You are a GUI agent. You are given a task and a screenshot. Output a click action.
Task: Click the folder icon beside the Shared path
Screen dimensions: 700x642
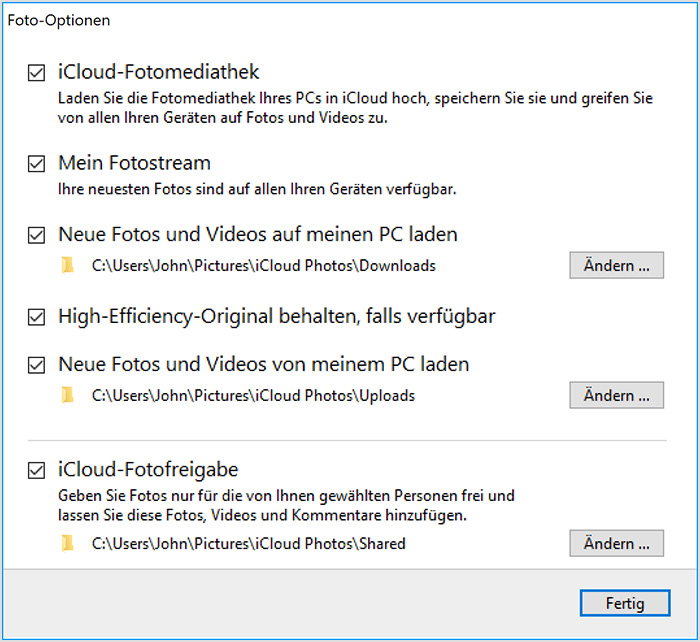tap(68, 544)
